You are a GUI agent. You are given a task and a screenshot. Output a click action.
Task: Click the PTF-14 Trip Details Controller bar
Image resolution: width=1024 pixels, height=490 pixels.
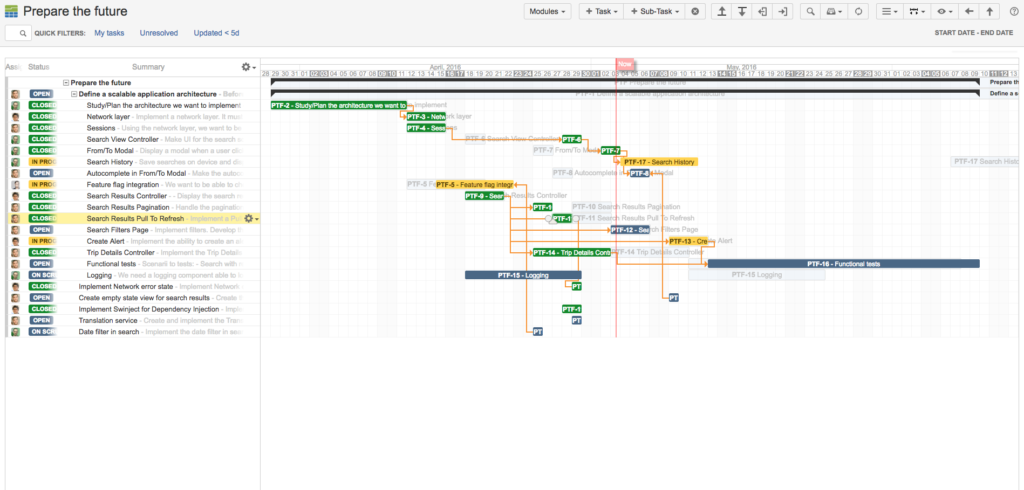click(571, 252)
